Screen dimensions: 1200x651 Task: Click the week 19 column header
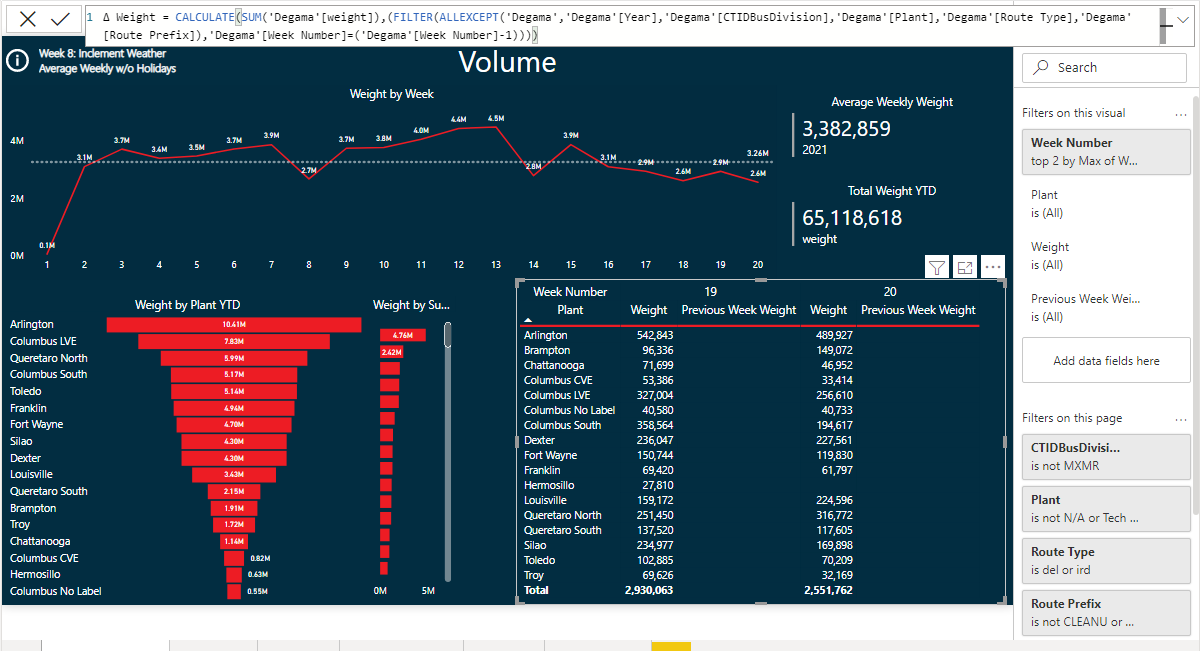point(710,292)
